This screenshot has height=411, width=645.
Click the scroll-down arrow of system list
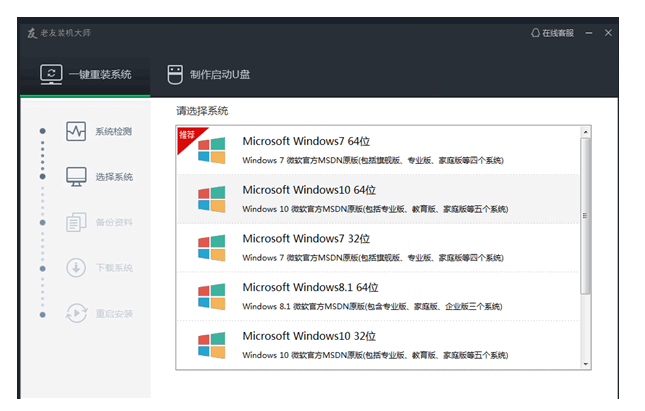tap(585, 364)
